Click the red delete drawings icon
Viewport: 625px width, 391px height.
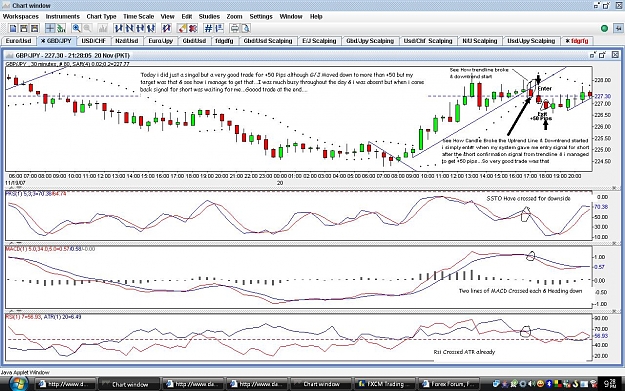193,28
